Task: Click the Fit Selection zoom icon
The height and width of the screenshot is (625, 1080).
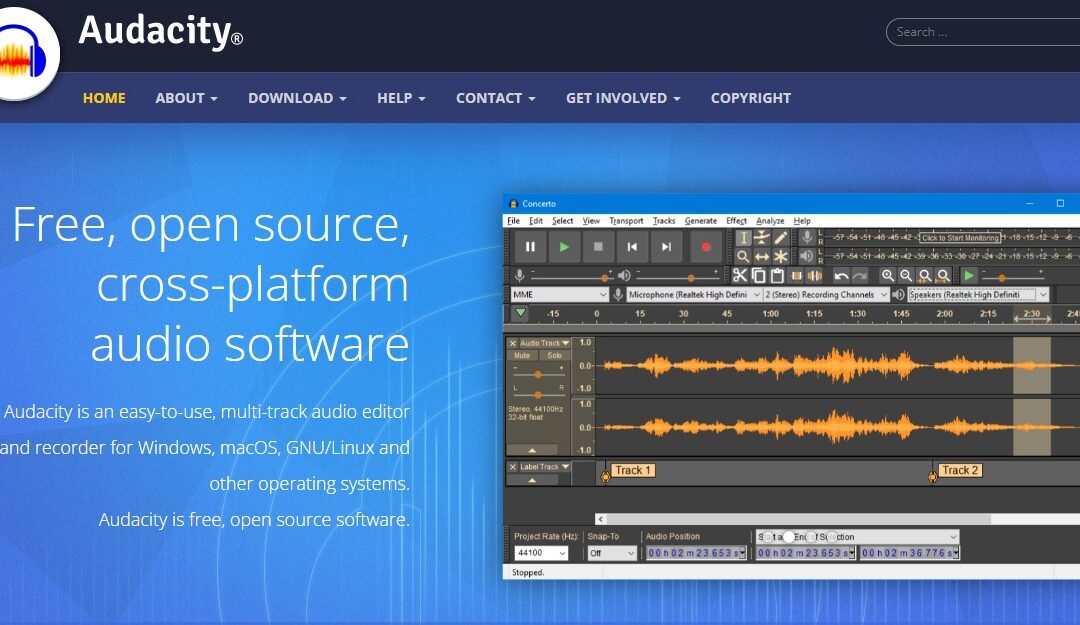Action: 925,276
